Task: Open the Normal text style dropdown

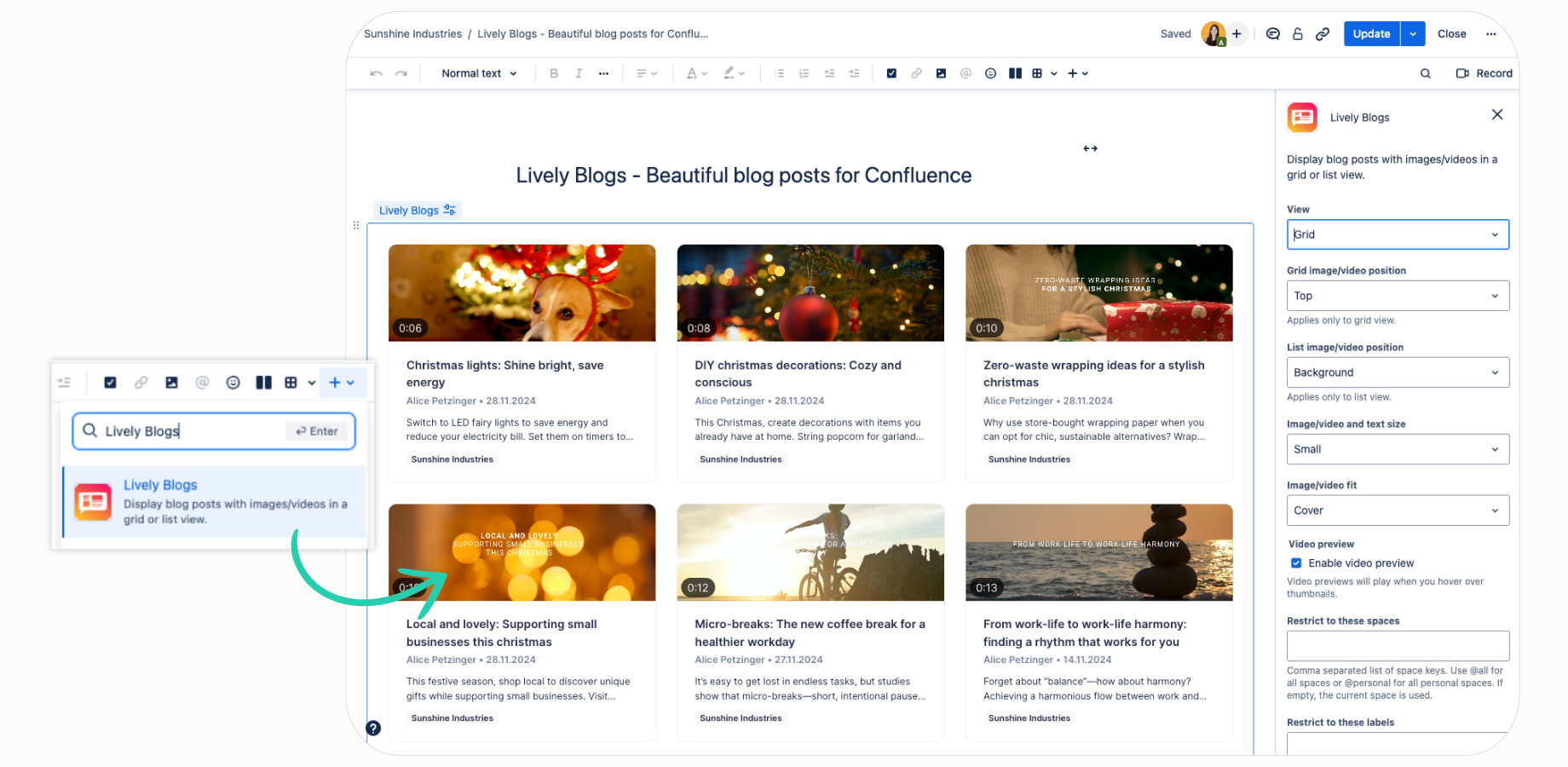Action: [479, 73]
